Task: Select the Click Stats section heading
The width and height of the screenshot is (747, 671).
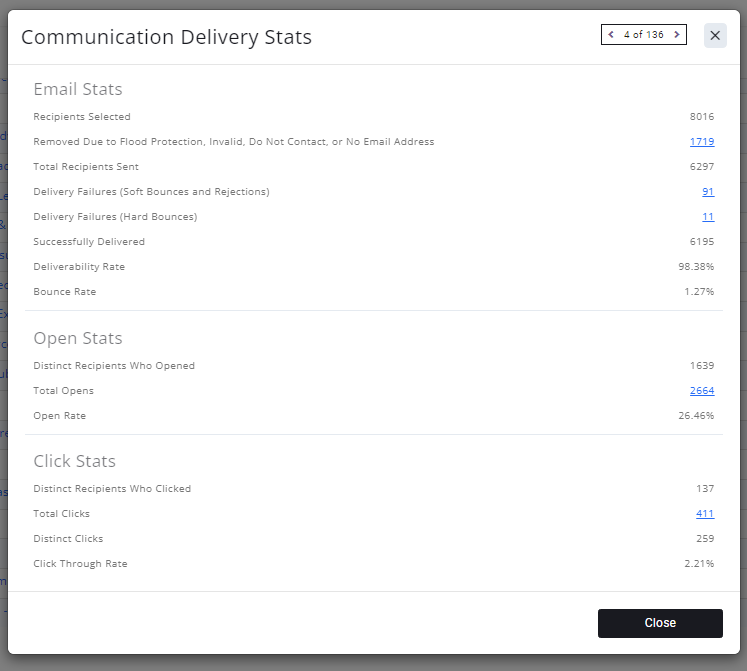Action: pos(75,461)
